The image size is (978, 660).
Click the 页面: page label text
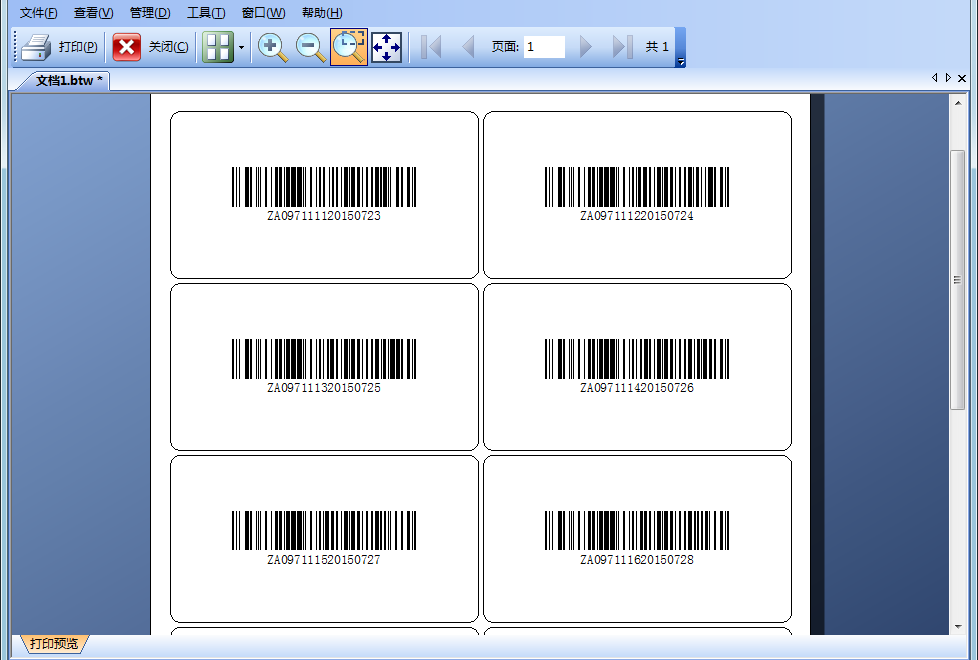point(505,47)
